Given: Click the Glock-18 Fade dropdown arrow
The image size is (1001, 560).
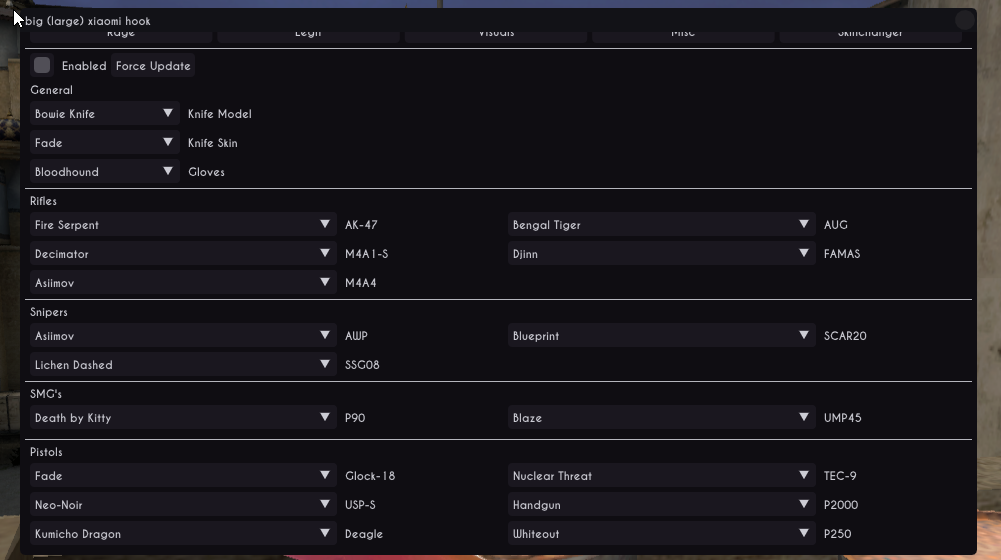Looking at the screenshot, I should (x=325, y=476).
